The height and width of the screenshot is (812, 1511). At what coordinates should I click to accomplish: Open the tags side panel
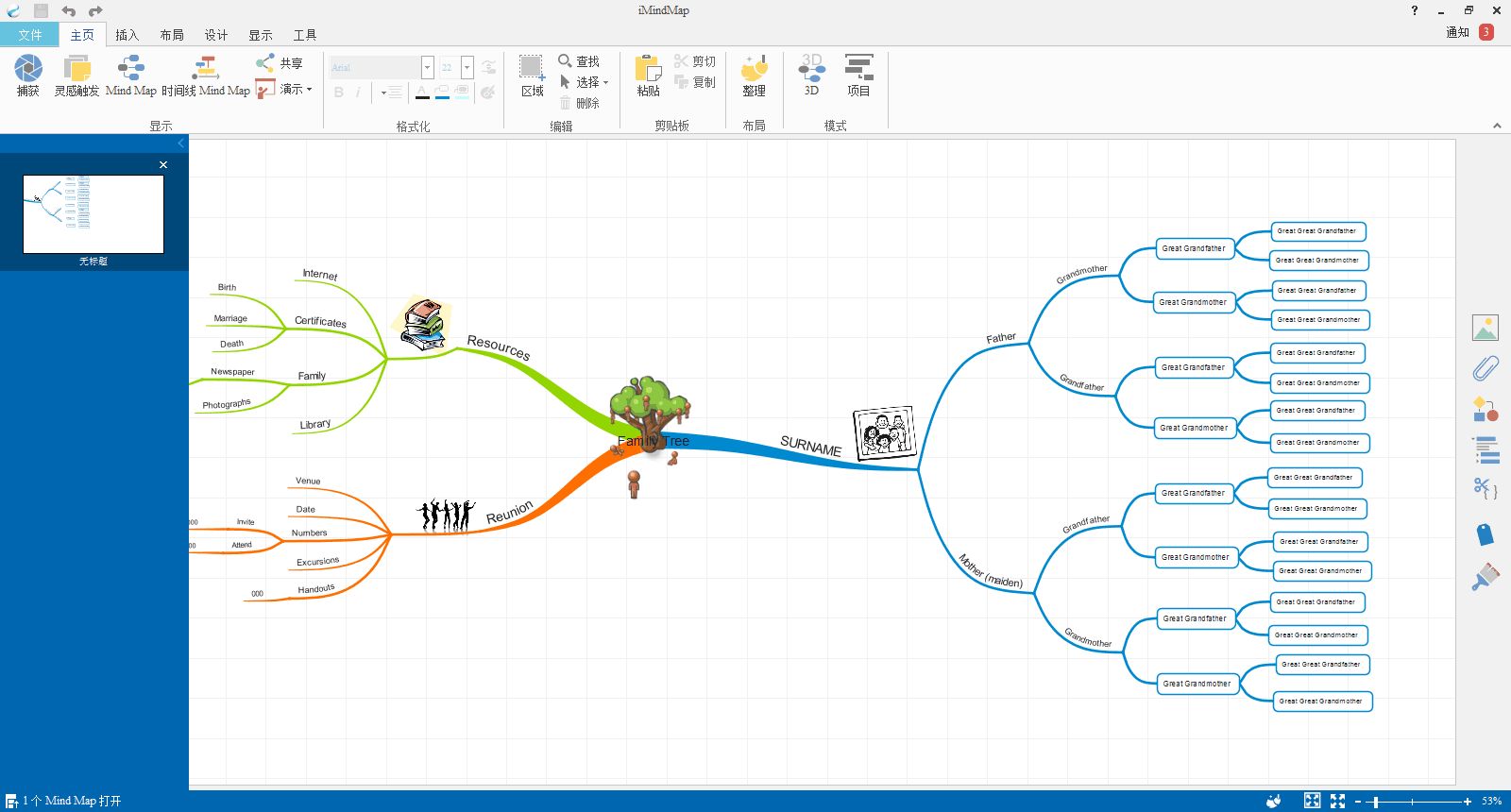(x=1486, y=534)
